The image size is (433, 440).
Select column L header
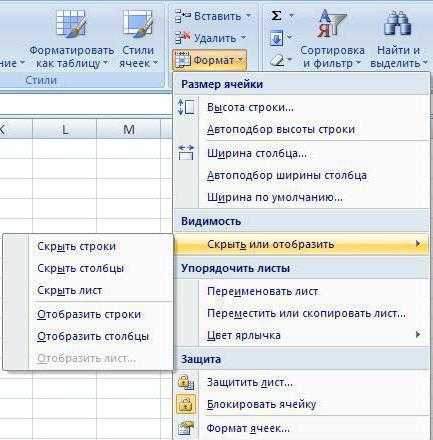point(65,129)
